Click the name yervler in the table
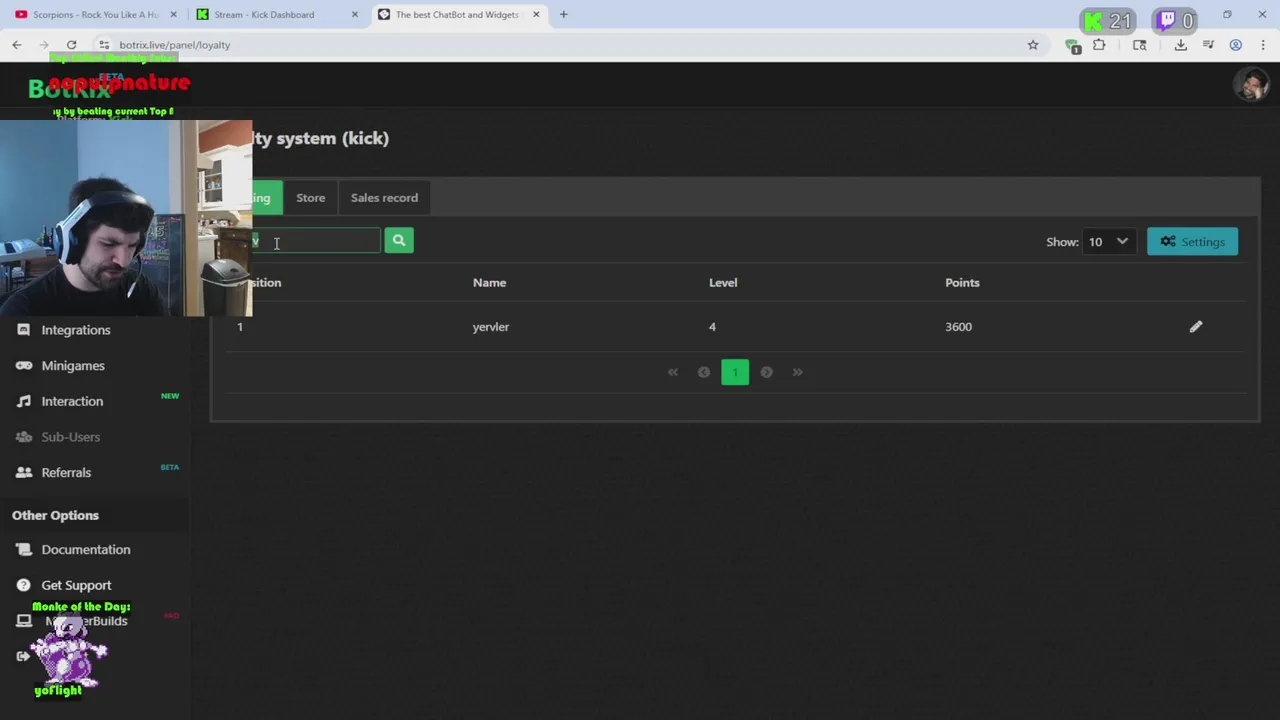 (x=490, y=327)
